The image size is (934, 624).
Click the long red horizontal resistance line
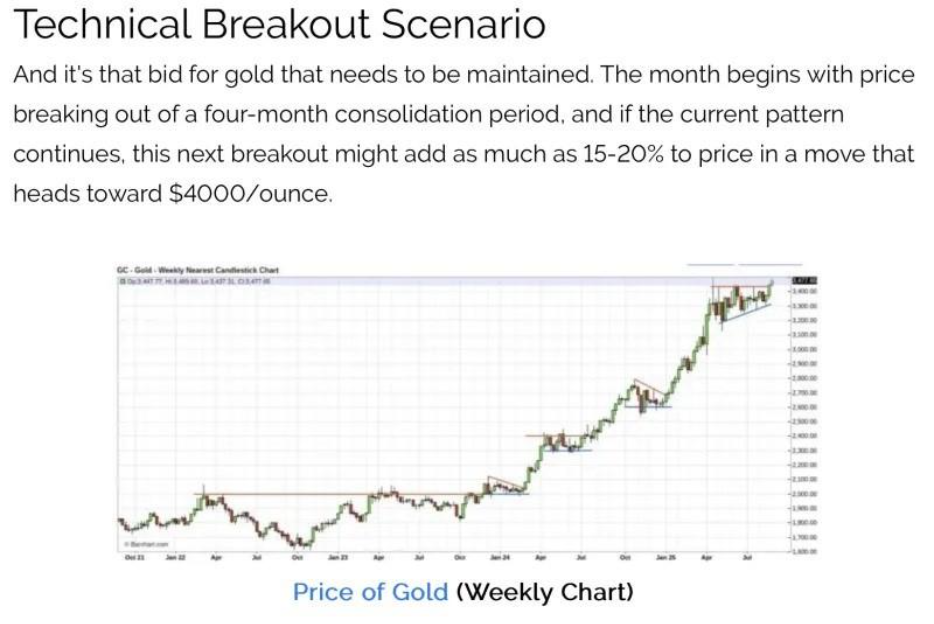point(330,494)
